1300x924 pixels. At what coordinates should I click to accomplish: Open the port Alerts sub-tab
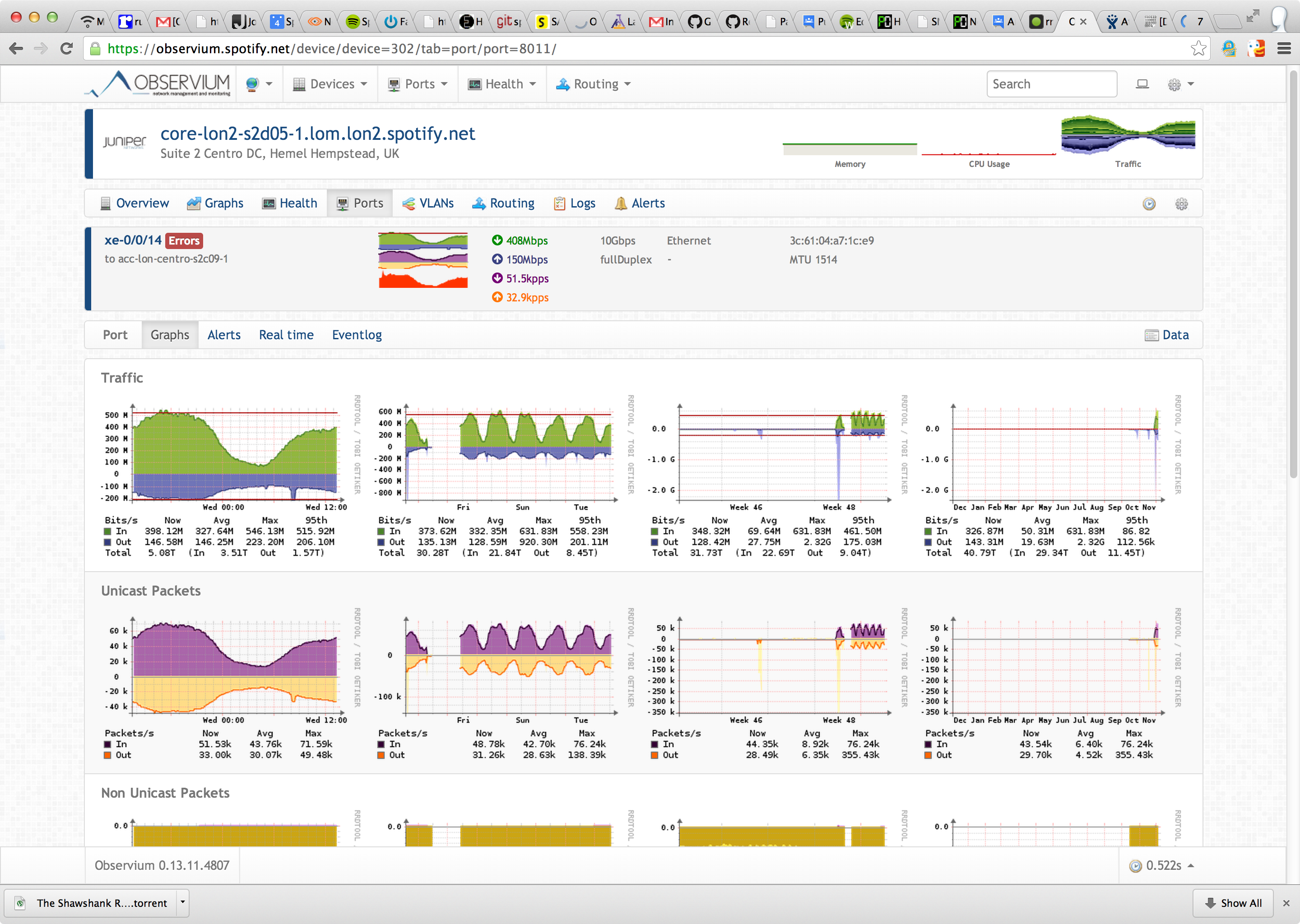pos(224,335)
